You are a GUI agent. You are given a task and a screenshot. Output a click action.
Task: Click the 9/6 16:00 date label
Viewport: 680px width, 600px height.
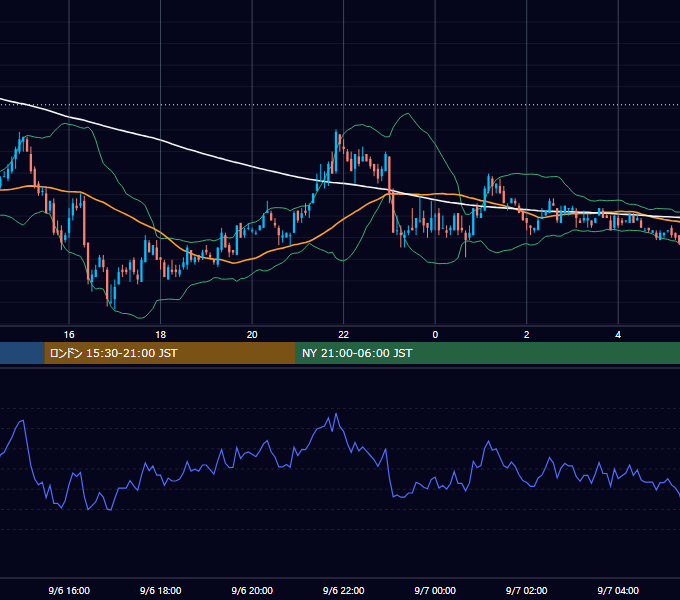tap(69, 590)
